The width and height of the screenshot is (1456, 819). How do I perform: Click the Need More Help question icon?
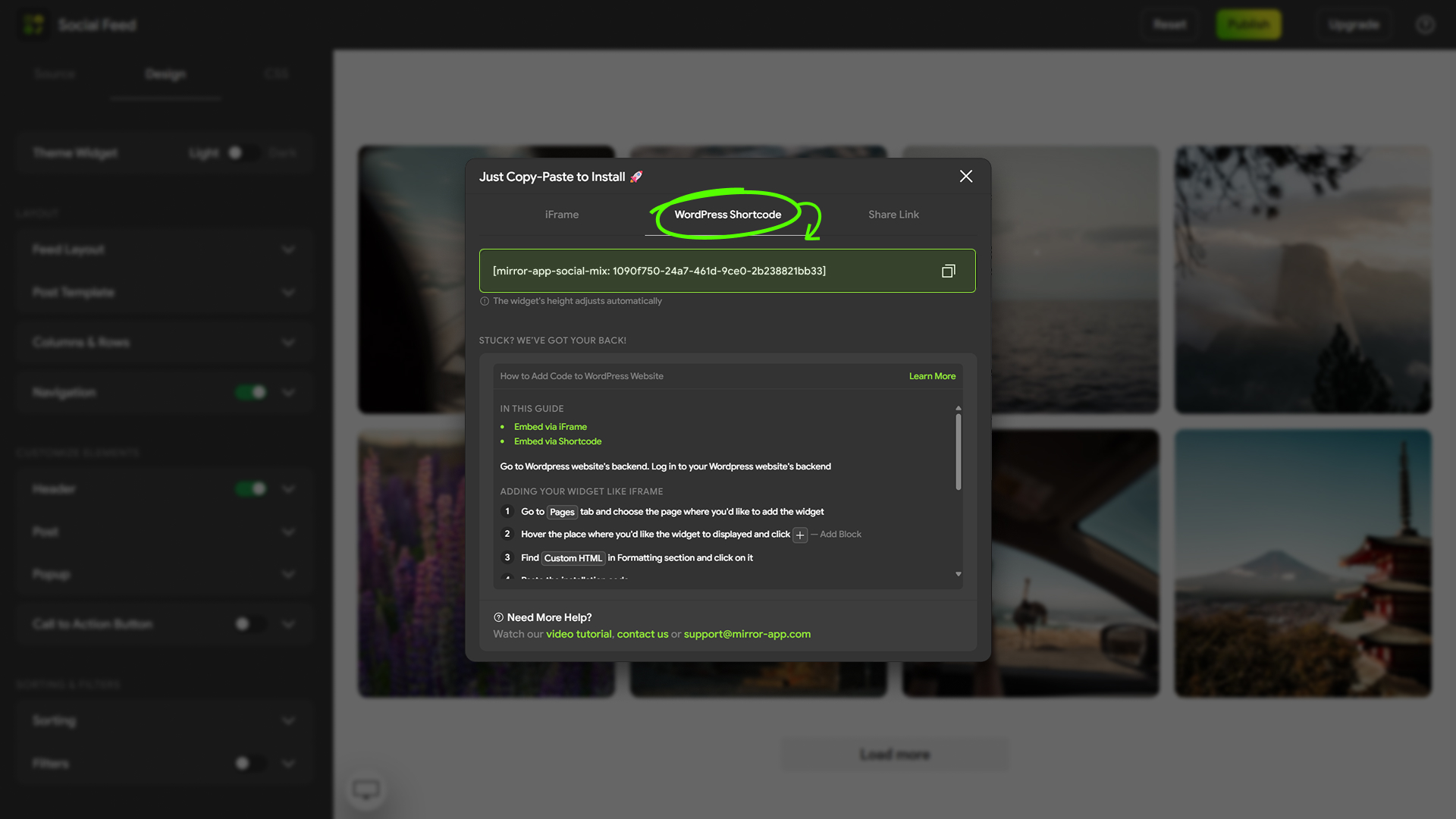497,617
